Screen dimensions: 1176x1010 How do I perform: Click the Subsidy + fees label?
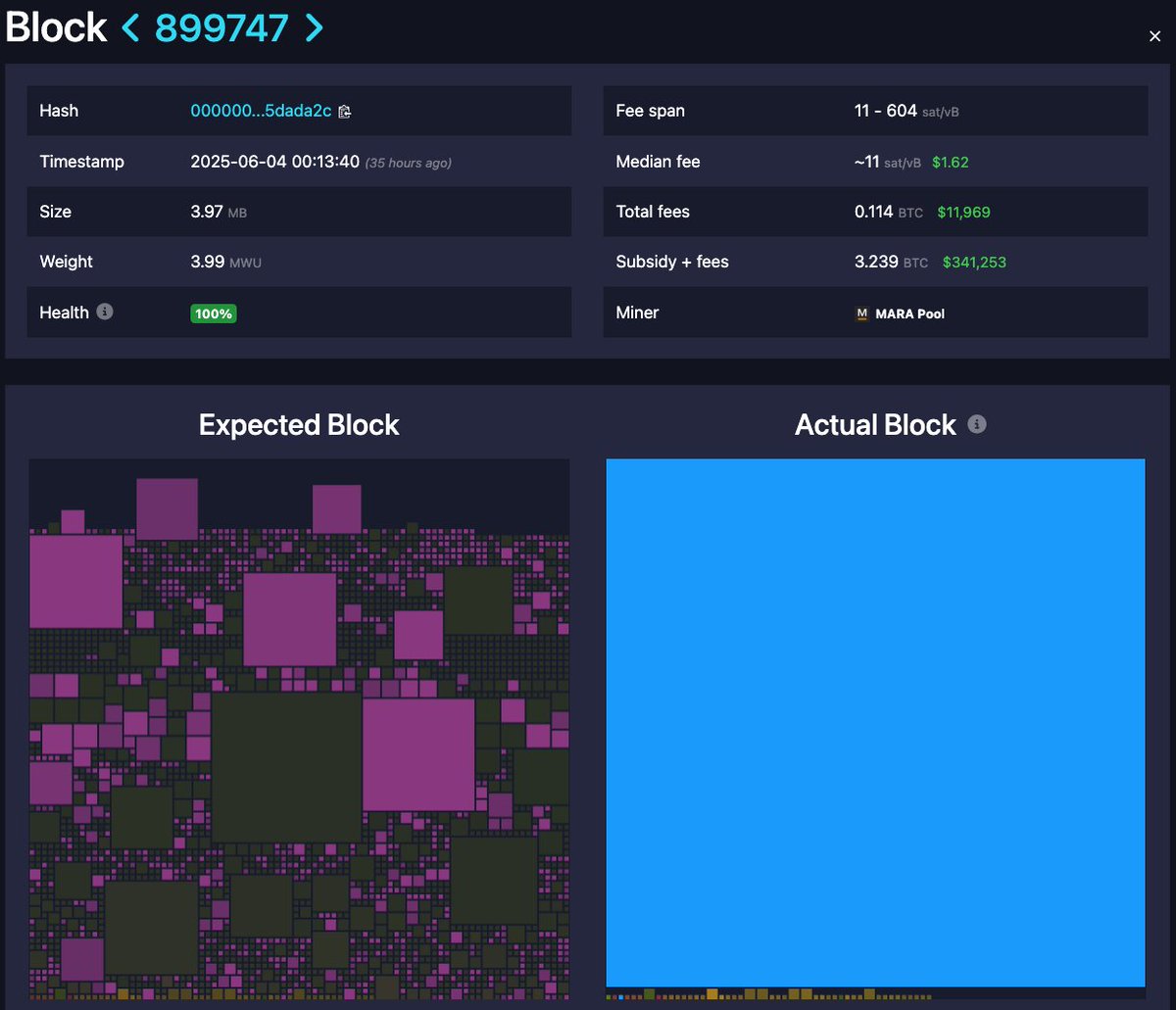pos(672,262)
